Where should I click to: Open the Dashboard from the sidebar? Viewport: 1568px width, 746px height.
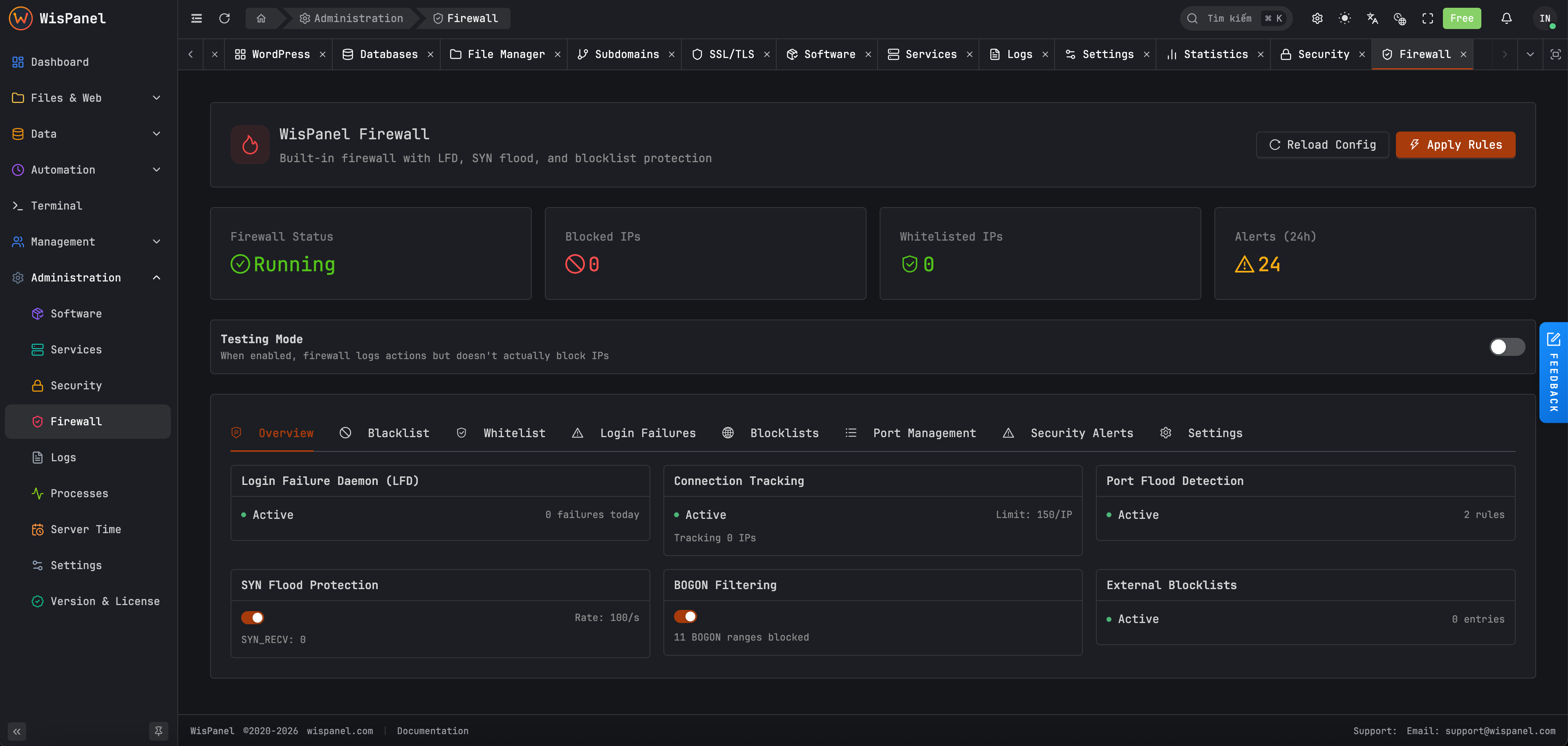point(59,61)
